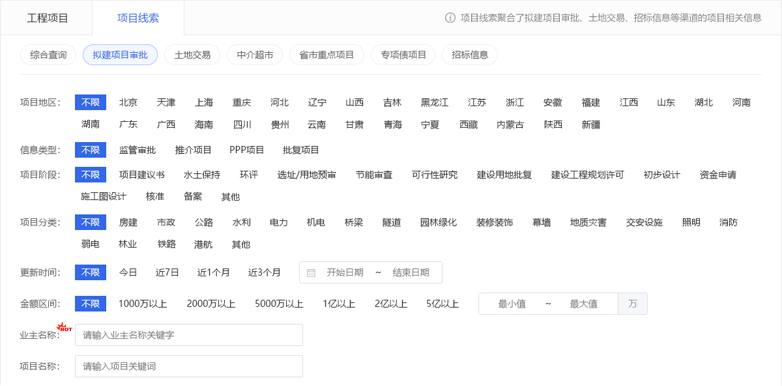Viewport: 782px width, 386px height.
Task: Select stage 资金申请
Action: point(718,175)
